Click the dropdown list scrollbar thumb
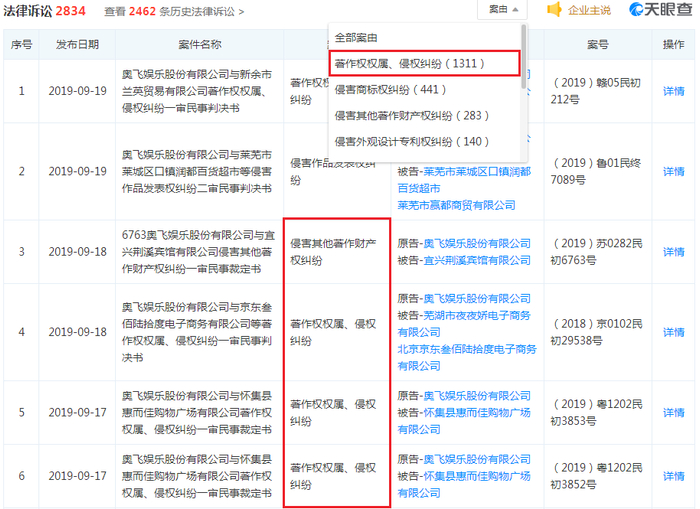 [x=524, y=56]
